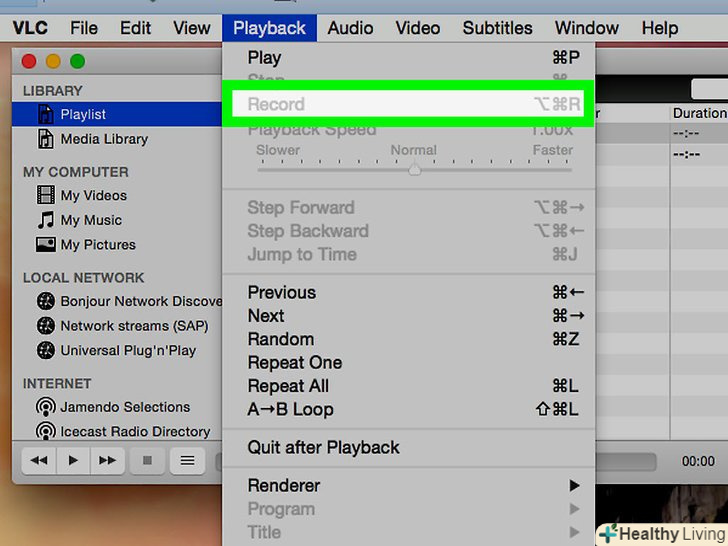Open the View menu
The image size is (728, 546).
pyautogui.click(x=192, y=28)
